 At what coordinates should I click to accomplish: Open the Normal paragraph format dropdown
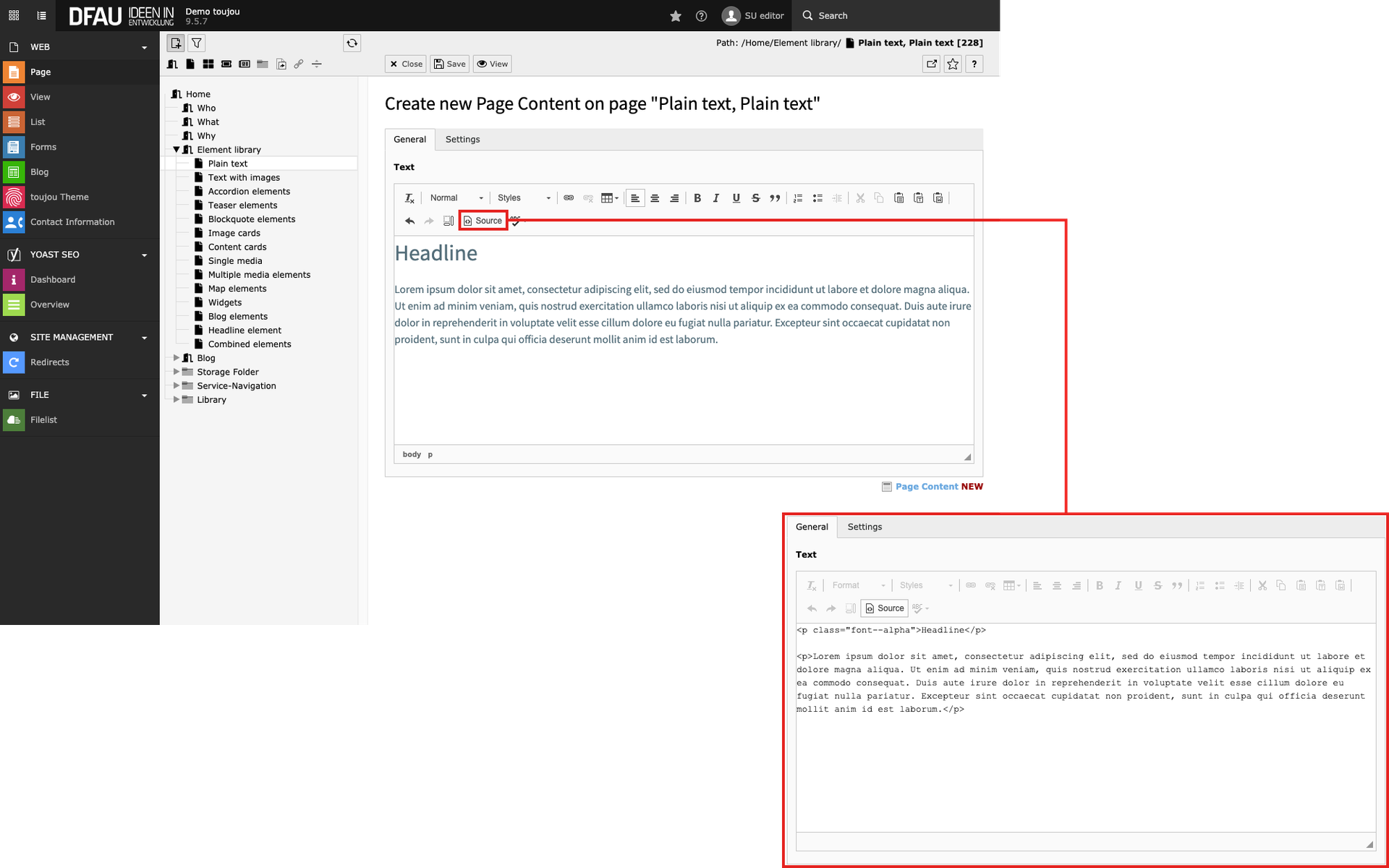tap(456, 198)
